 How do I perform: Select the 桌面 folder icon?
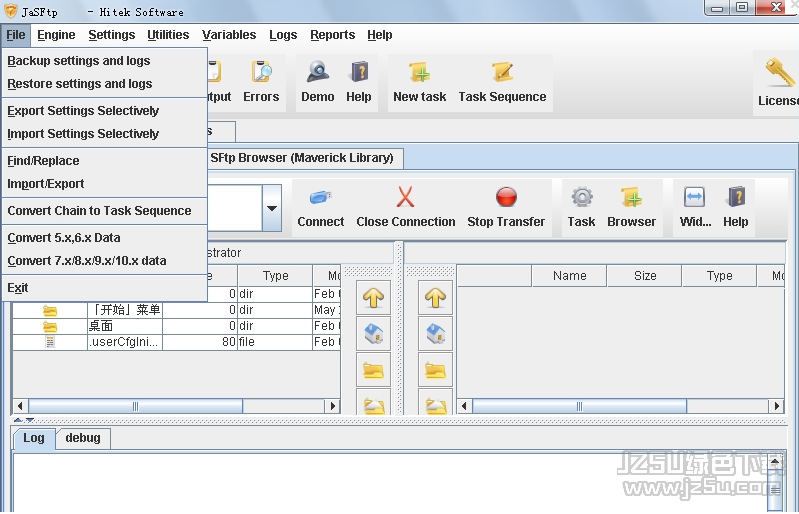coord(50,326)
